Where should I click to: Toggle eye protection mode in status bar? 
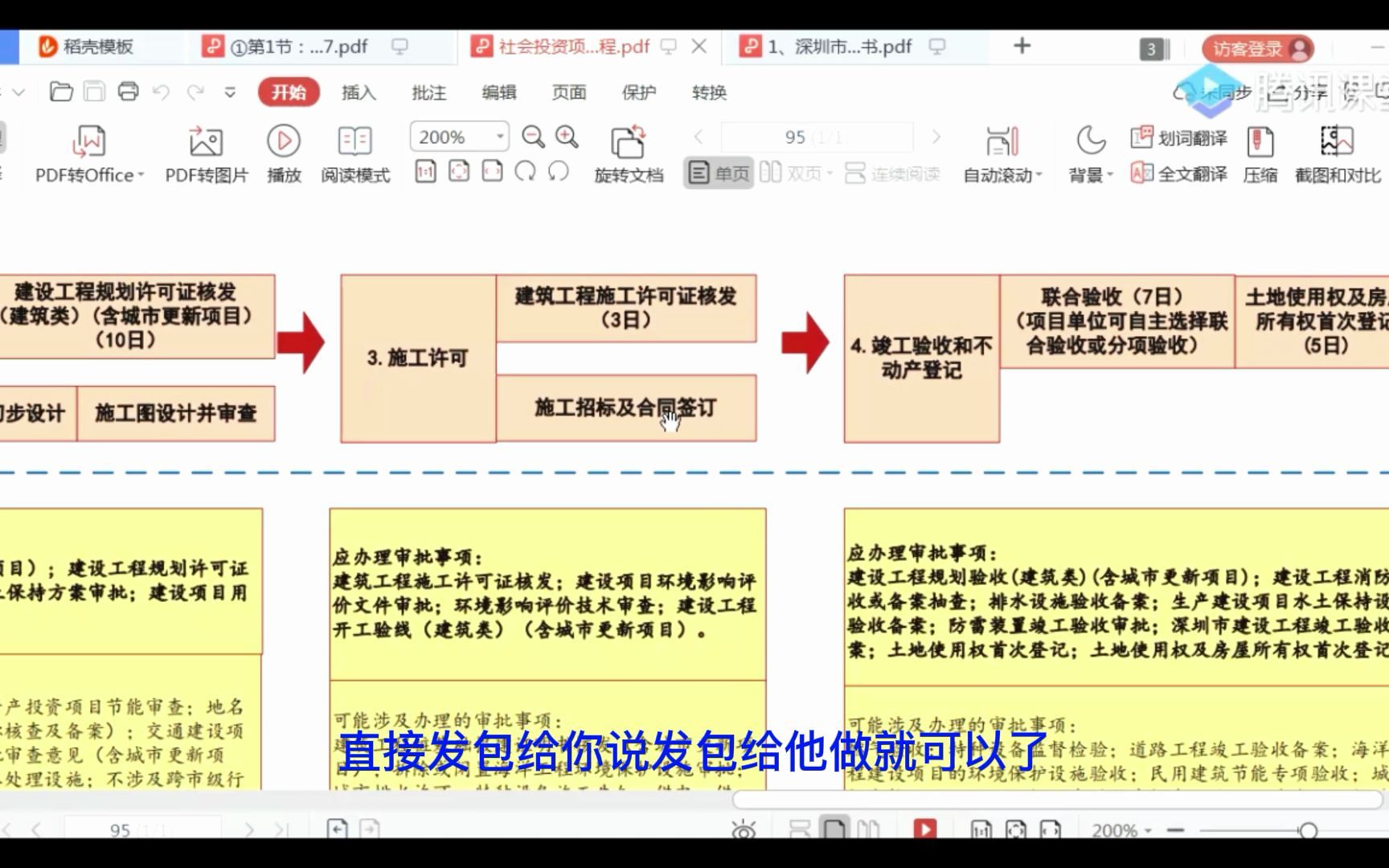[744, 829]
